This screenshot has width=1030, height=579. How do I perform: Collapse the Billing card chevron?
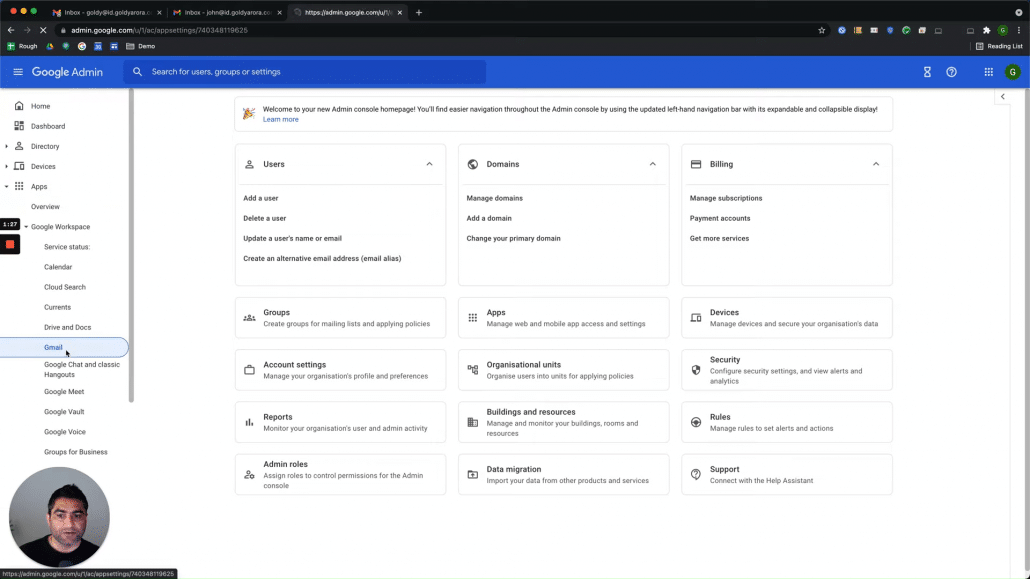point(876,164)
